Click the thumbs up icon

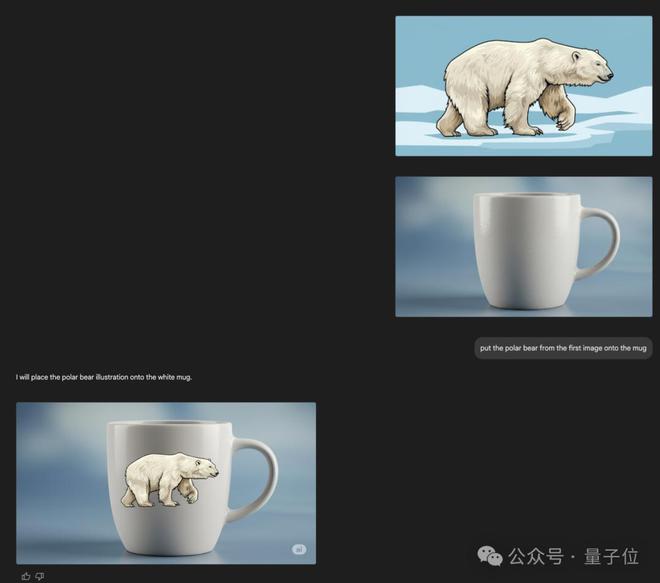click(x=26, y=576)
